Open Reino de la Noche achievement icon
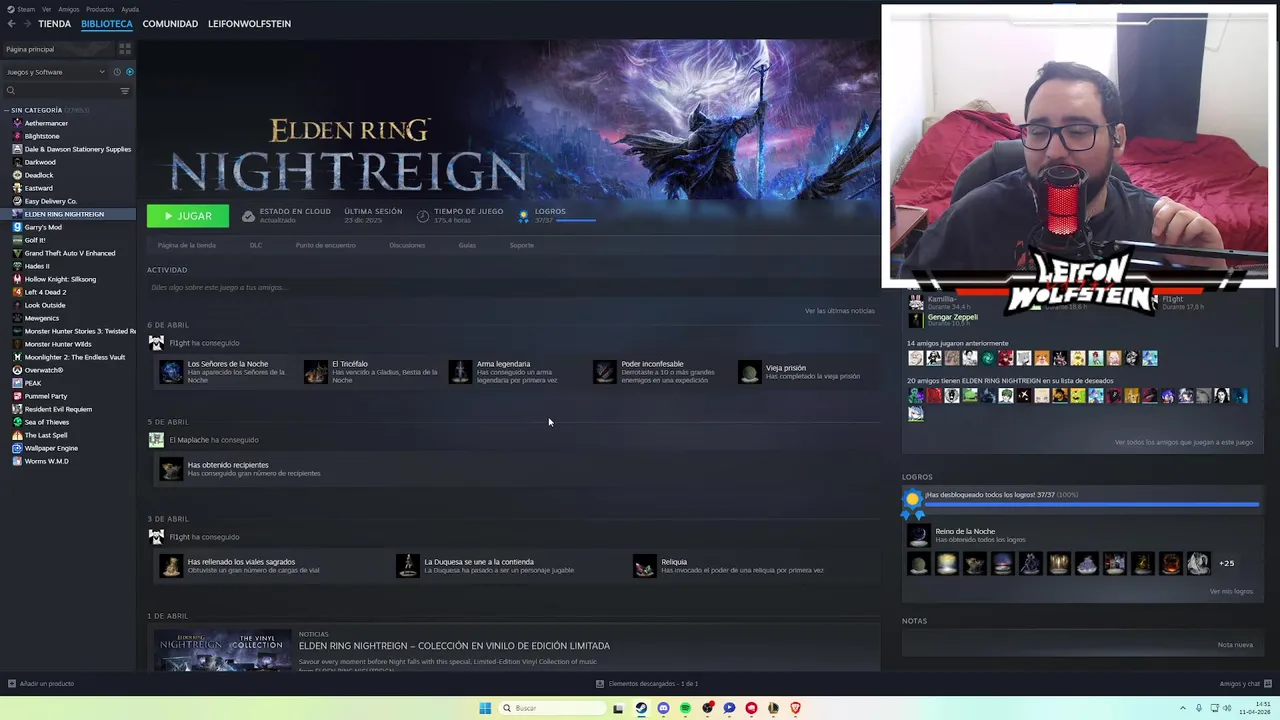This screenshot has height=720, width=1280. (x=918, y=536)
